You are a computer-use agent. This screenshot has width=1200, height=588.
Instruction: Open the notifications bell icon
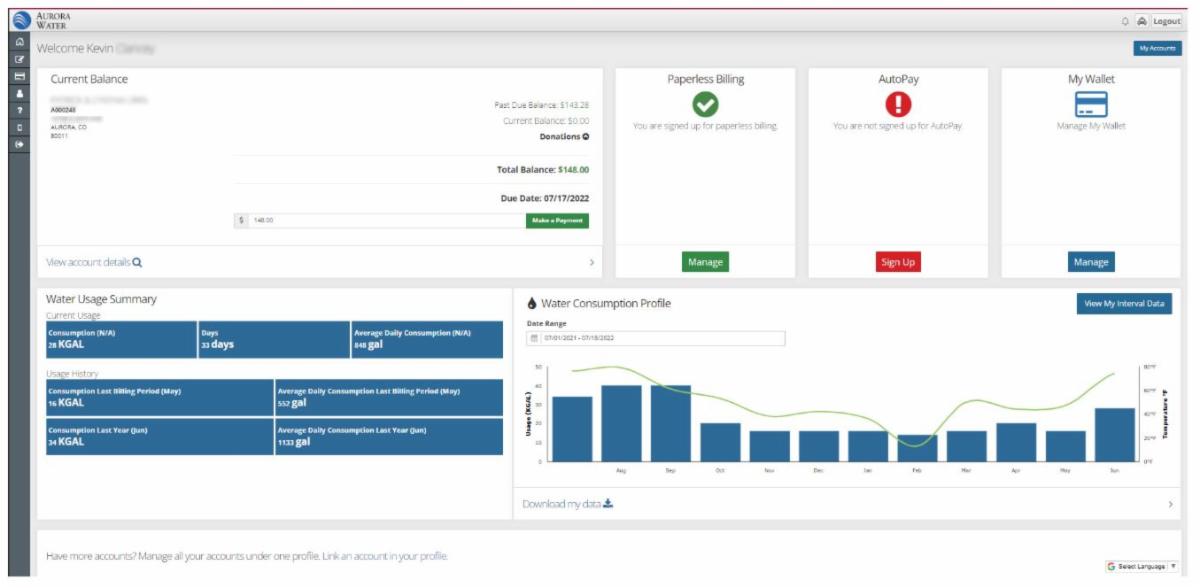click(x=1125, y=21)
